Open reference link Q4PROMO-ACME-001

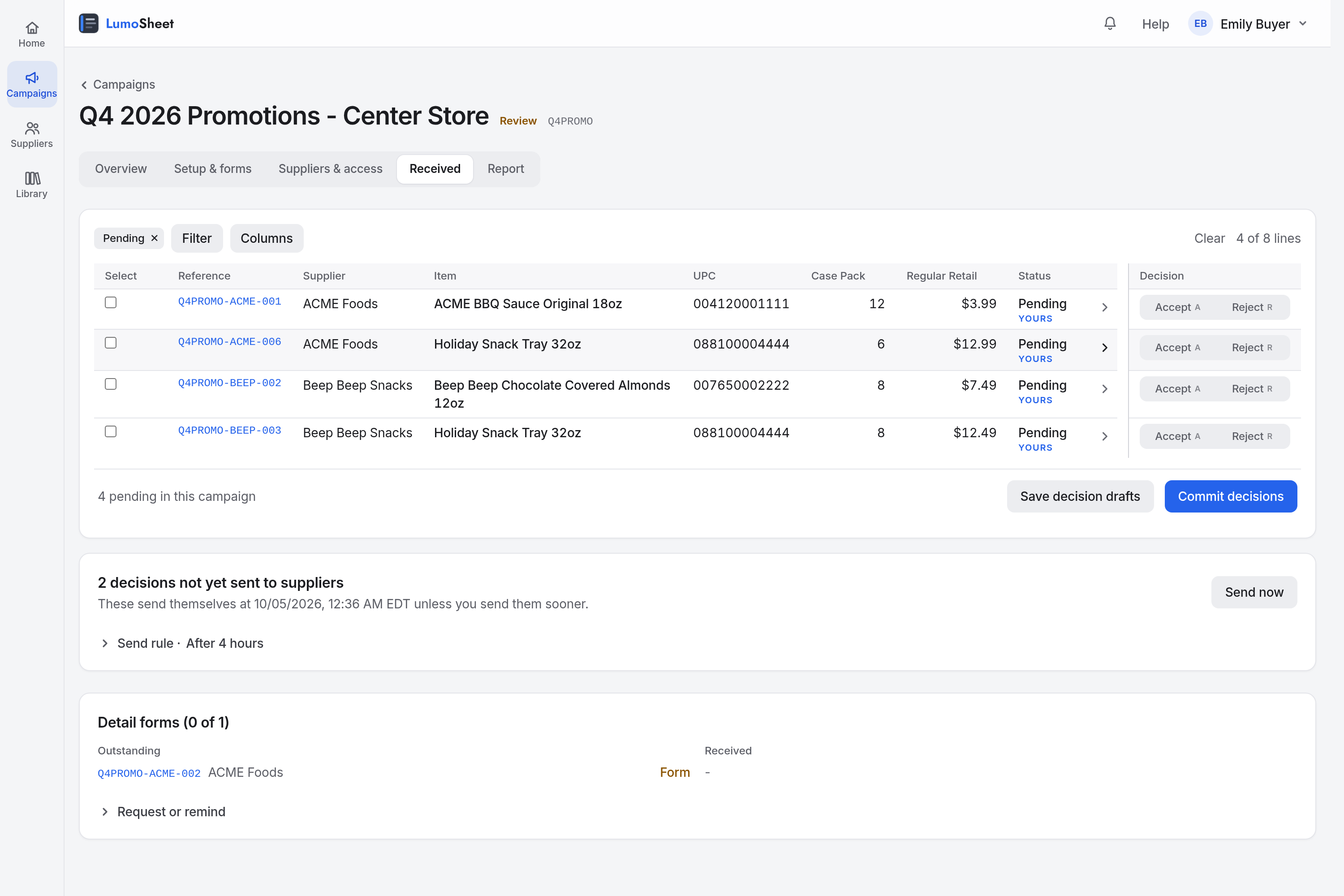click(230, 301)
